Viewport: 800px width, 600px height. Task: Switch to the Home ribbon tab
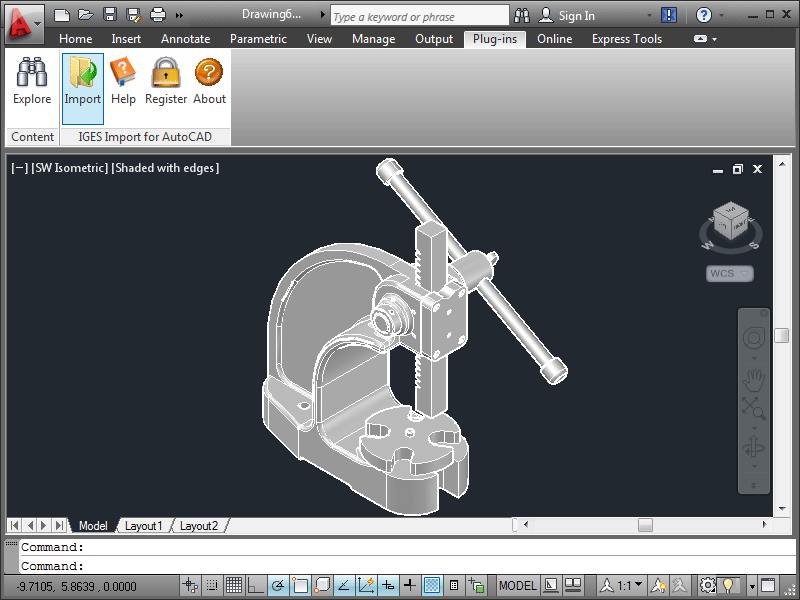click(x=76, y=39)
